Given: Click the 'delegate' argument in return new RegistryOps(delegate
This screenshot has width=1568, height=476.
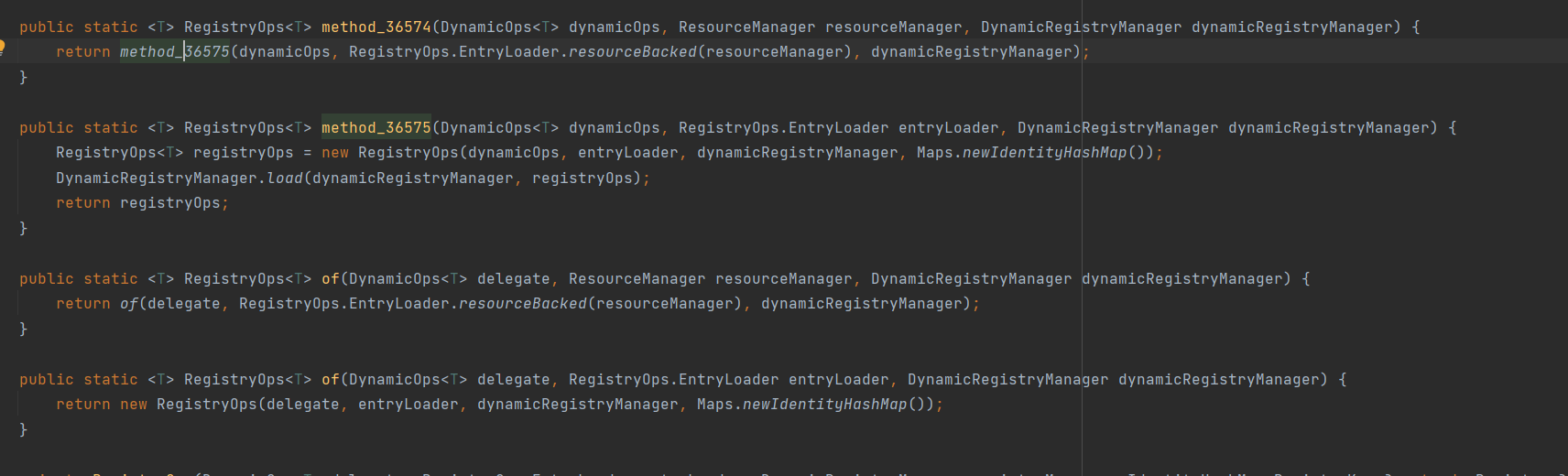Looking at the screenshot, I should 303,405.
